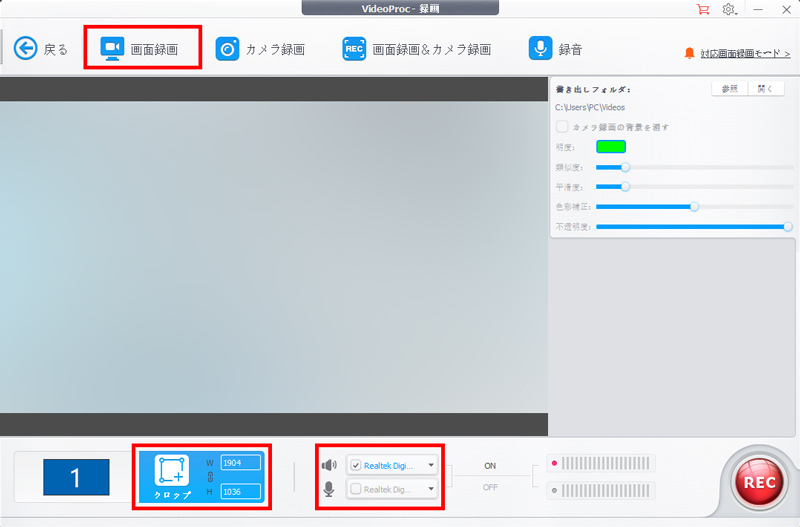Click the microphone icon beside the lower device dropdown
Screen dimensions: 800x527
[x=328, y=489]
